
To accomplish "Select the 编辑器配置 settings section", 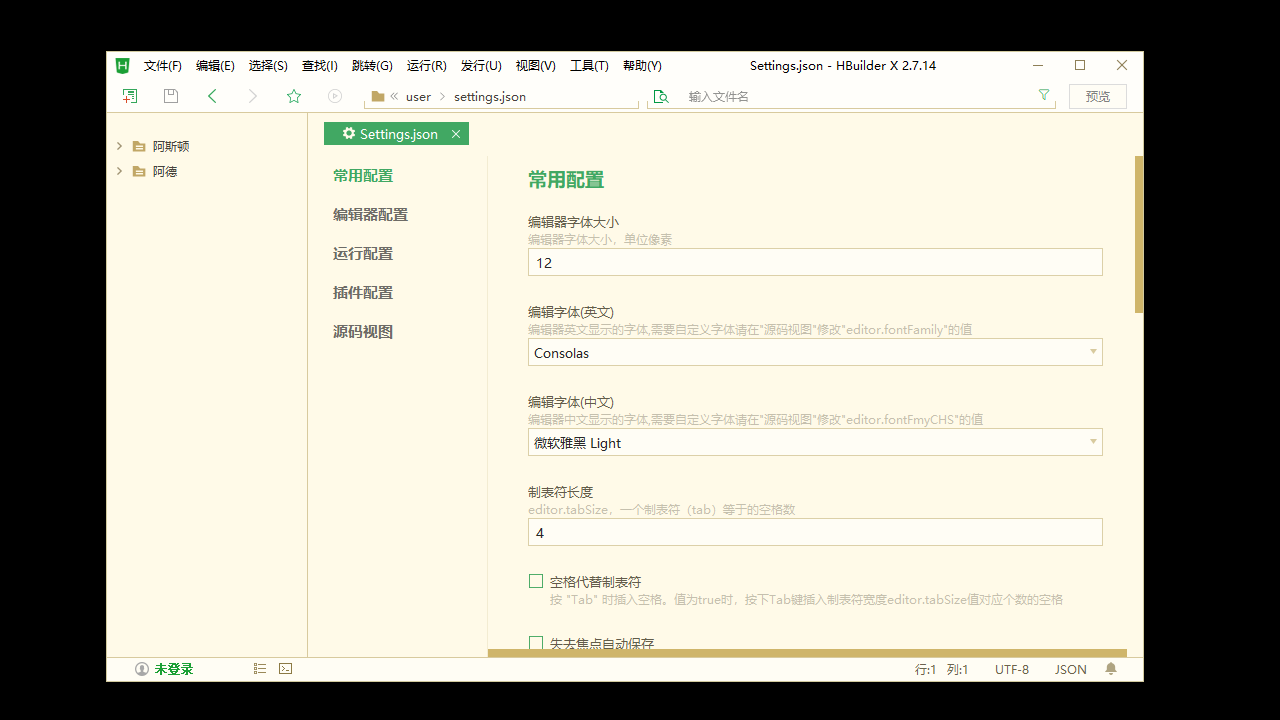I will [x=369, y=214].
